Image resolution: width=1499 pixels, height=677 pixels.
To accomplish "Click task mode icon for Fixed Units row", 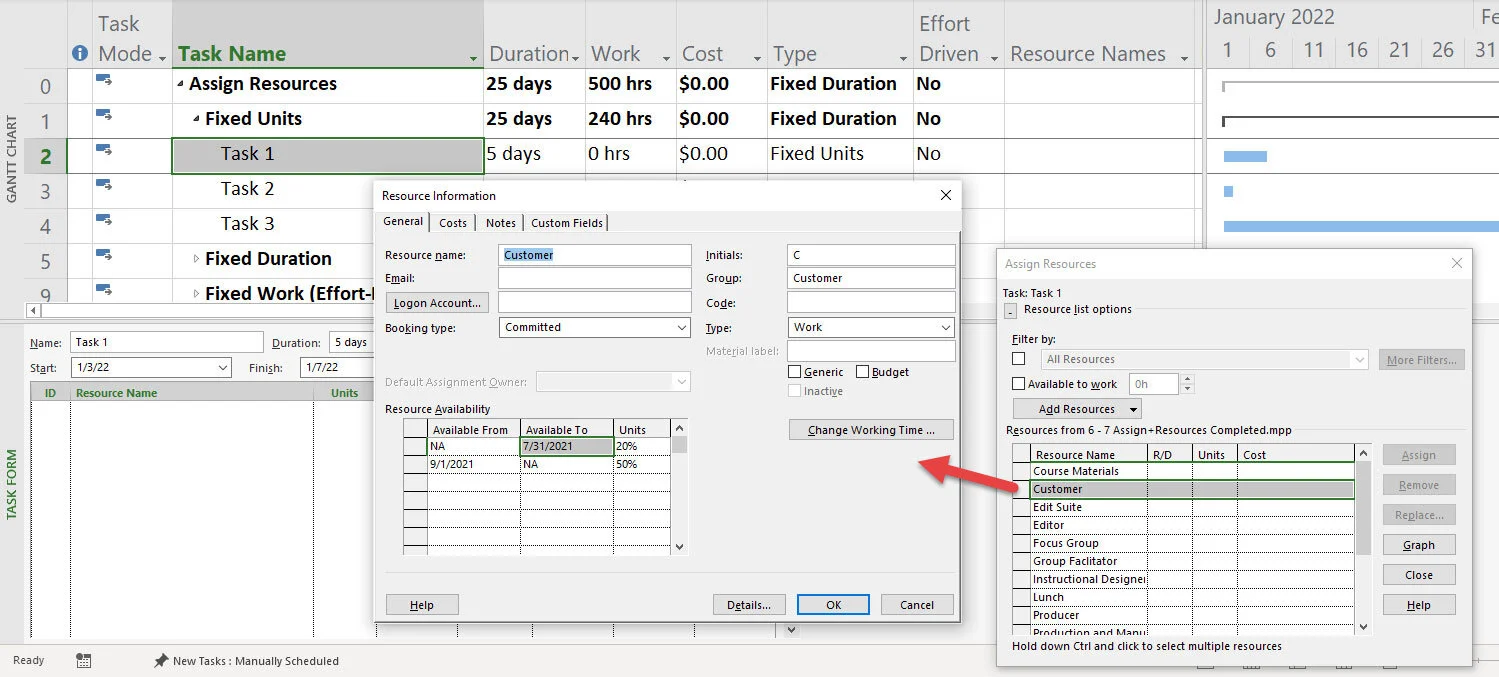I will pos(104,115).
